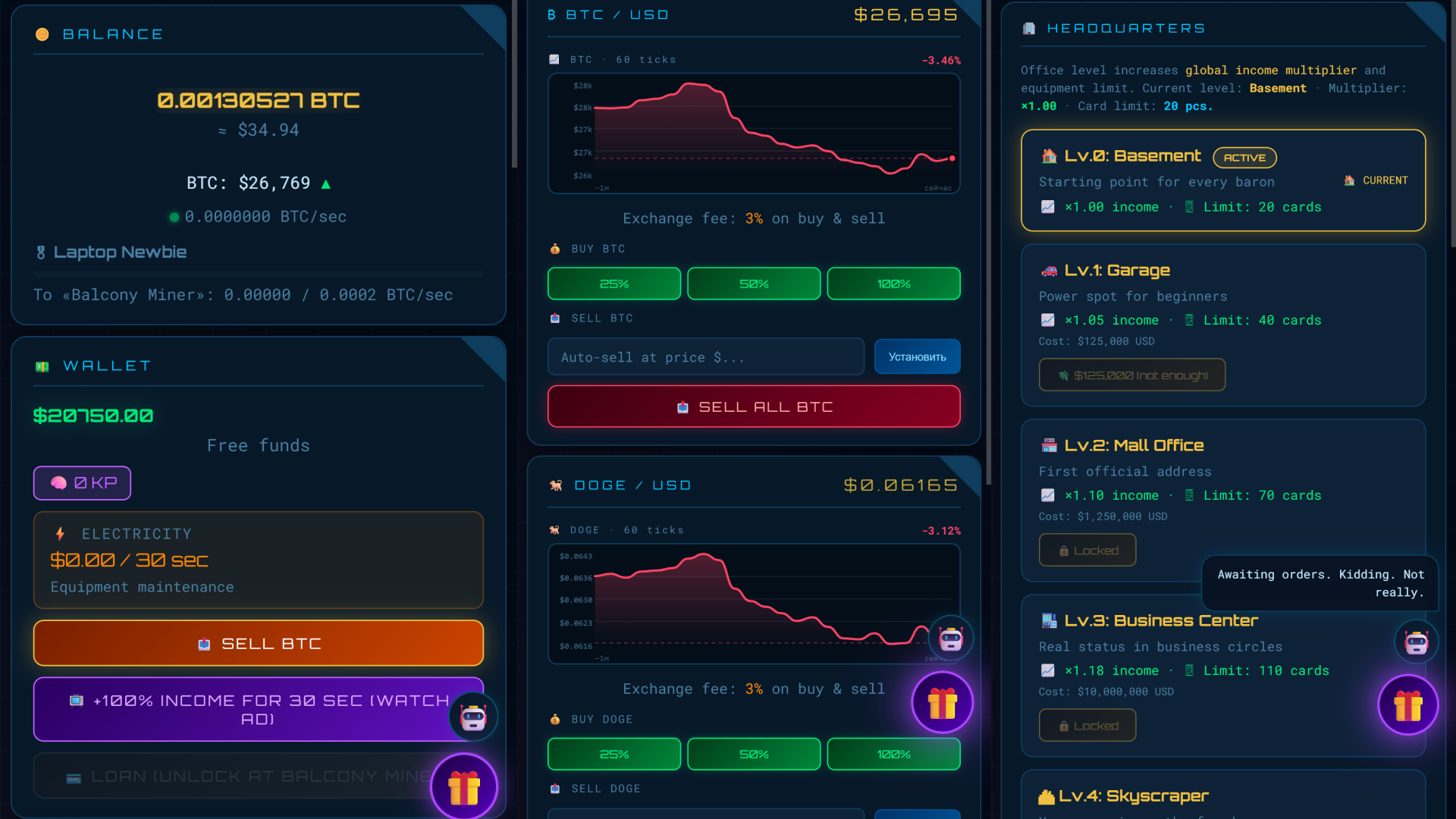The width and height of the screenshot is (1456, 819).
Task: Click the money bag icon beside BUY DOGE
Action: 555,719
